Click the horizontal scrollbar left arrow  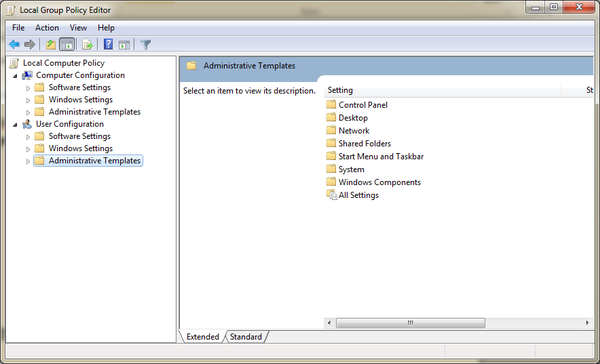pyautogui.click(x=329, y=323)
